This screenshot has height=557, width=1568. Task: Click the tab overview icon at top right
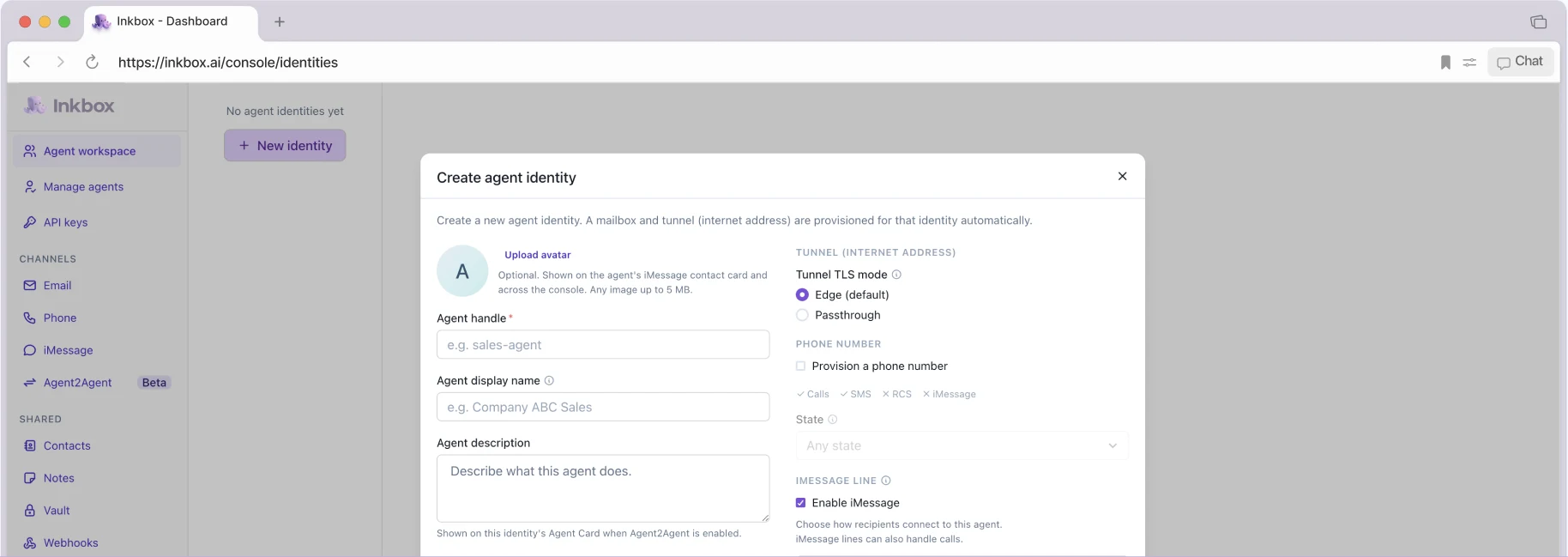pyautogui.click(x=1538, y=21)
